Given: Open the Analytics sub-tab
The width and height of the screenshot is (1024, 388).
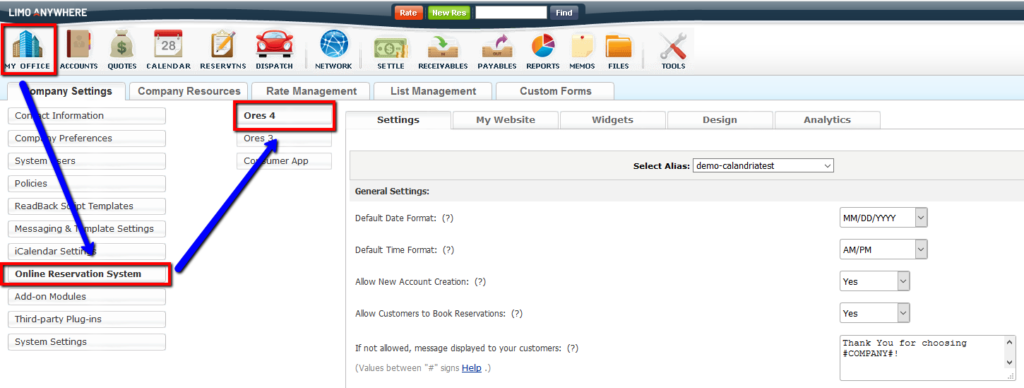Looking at the screenshot, I should (827, 120).
